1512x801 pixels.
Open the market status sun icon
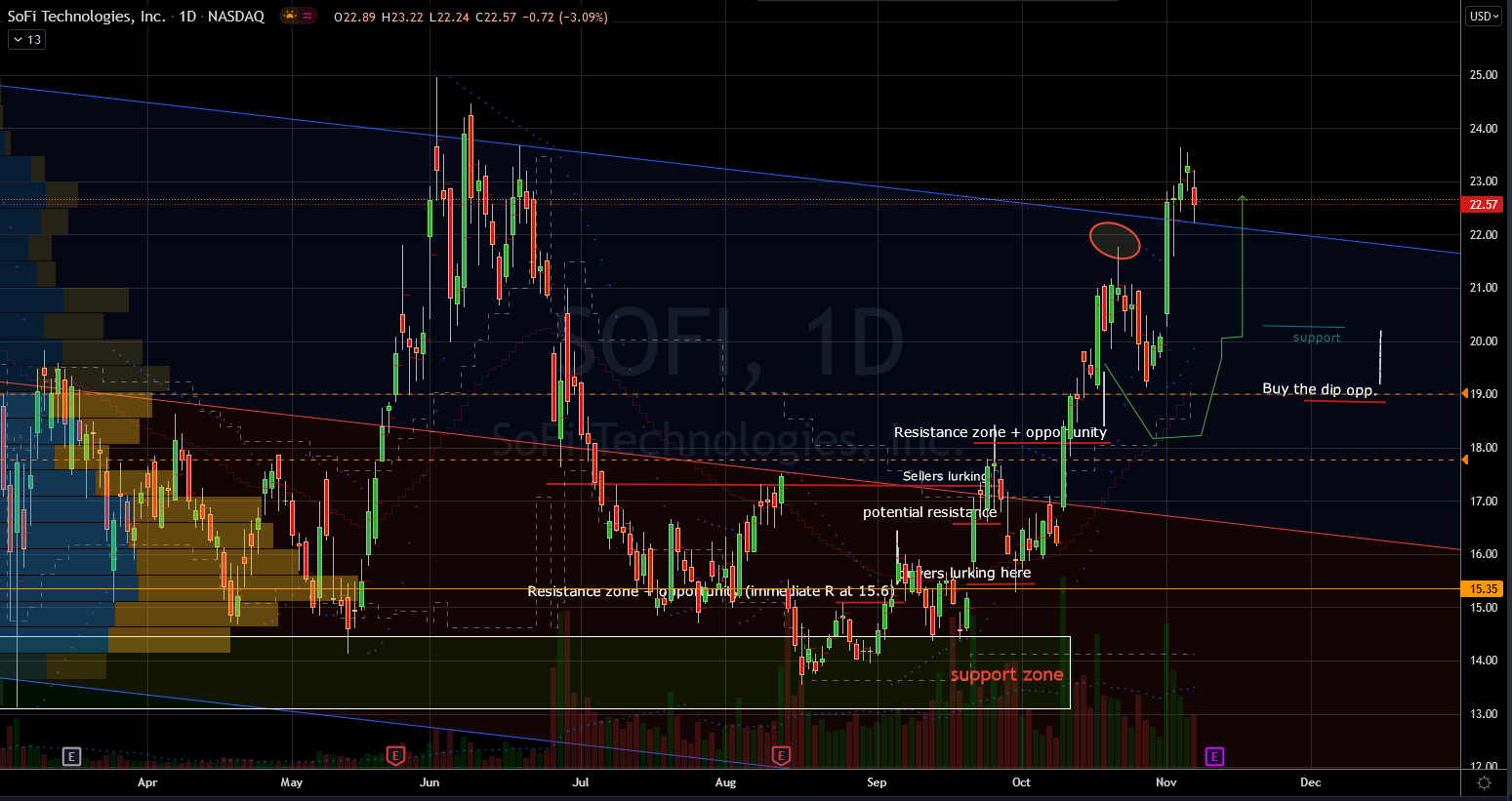[x=290, y=16]
